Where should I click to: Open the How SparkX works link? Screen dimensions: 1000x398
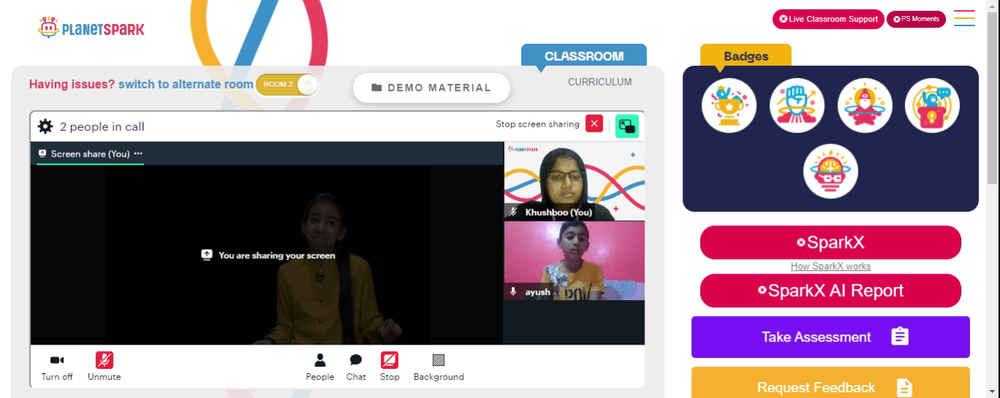[x=830, y=266]
